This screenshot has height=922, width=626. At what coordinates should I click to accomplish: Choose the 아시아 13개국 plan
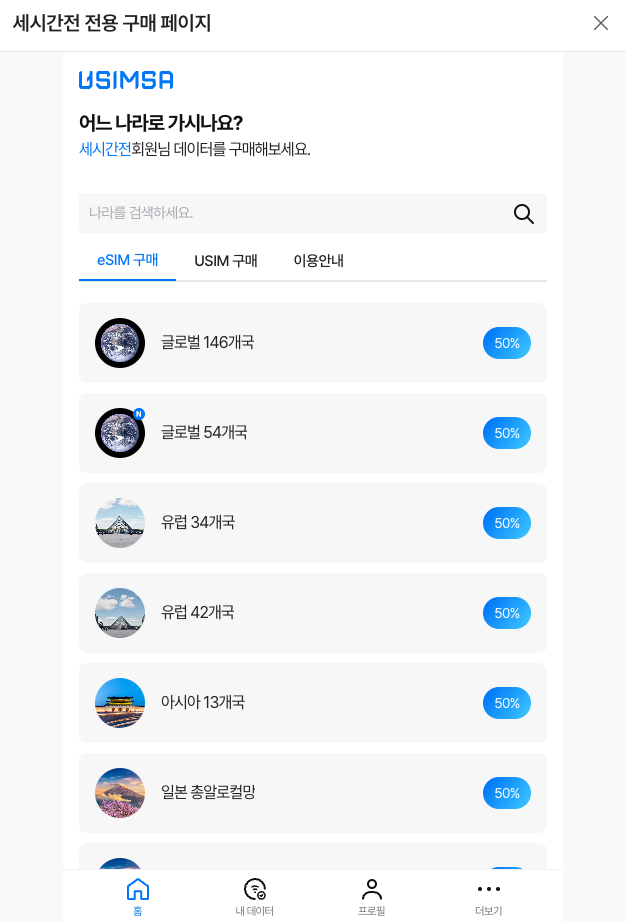click(313, 703)
